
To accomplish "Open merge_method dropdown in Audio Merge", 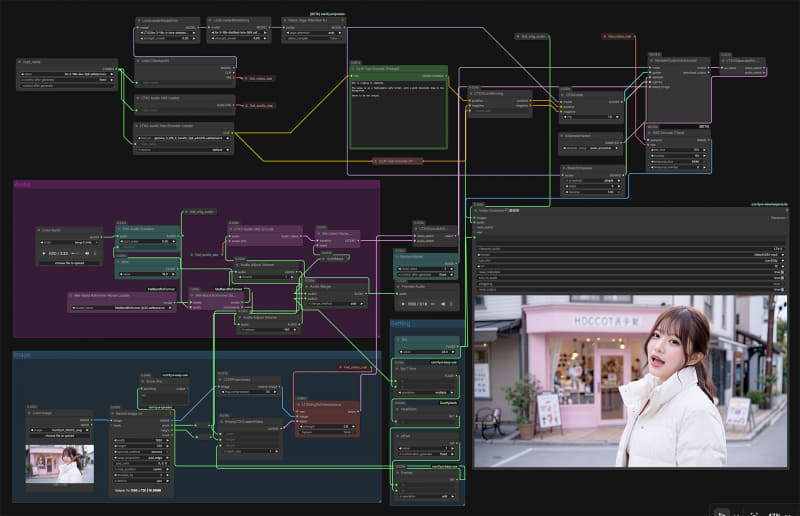I will click(x=336, y=304).
